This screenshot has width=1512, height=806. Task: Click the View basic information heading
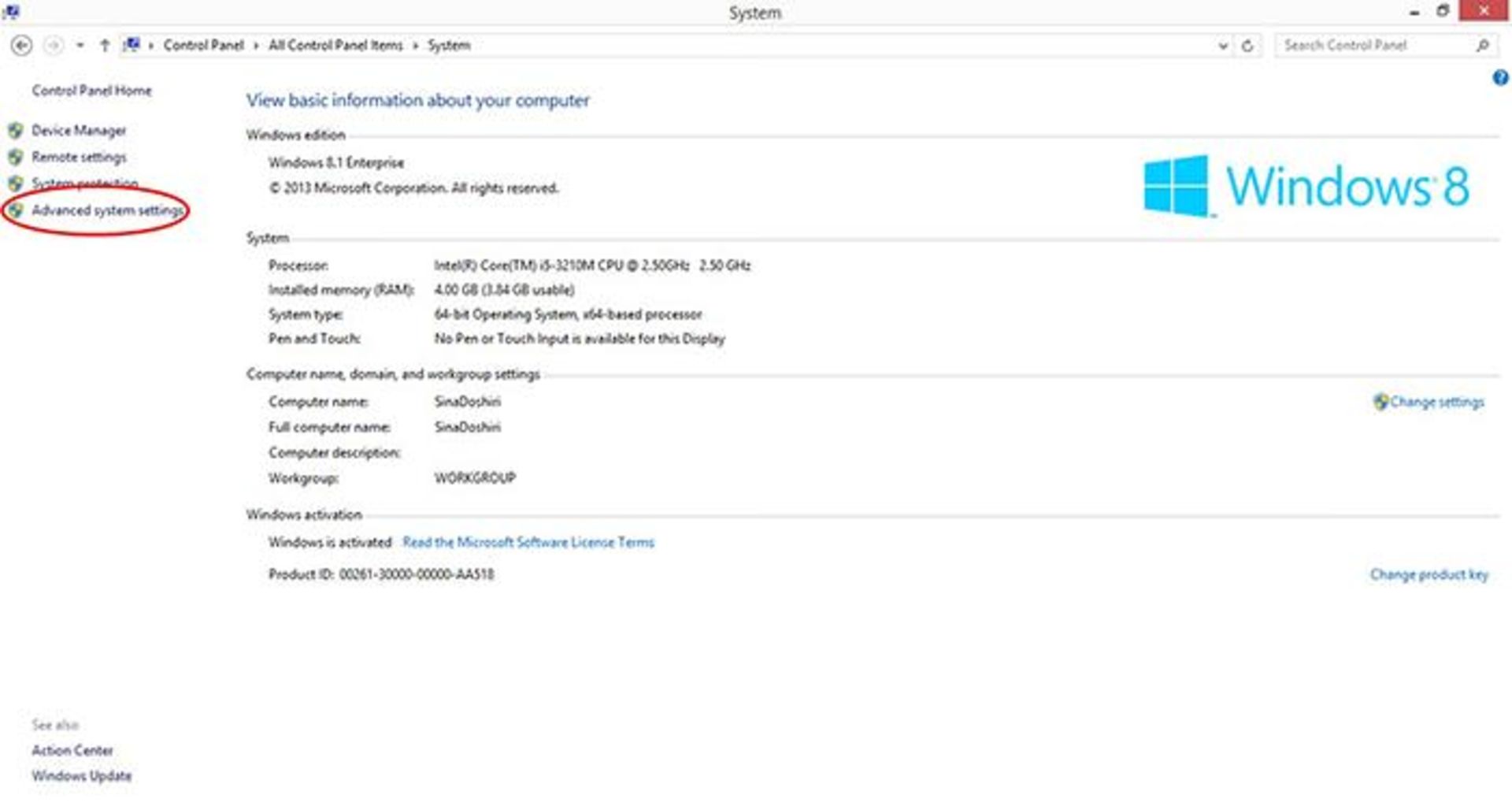point(417,100)
